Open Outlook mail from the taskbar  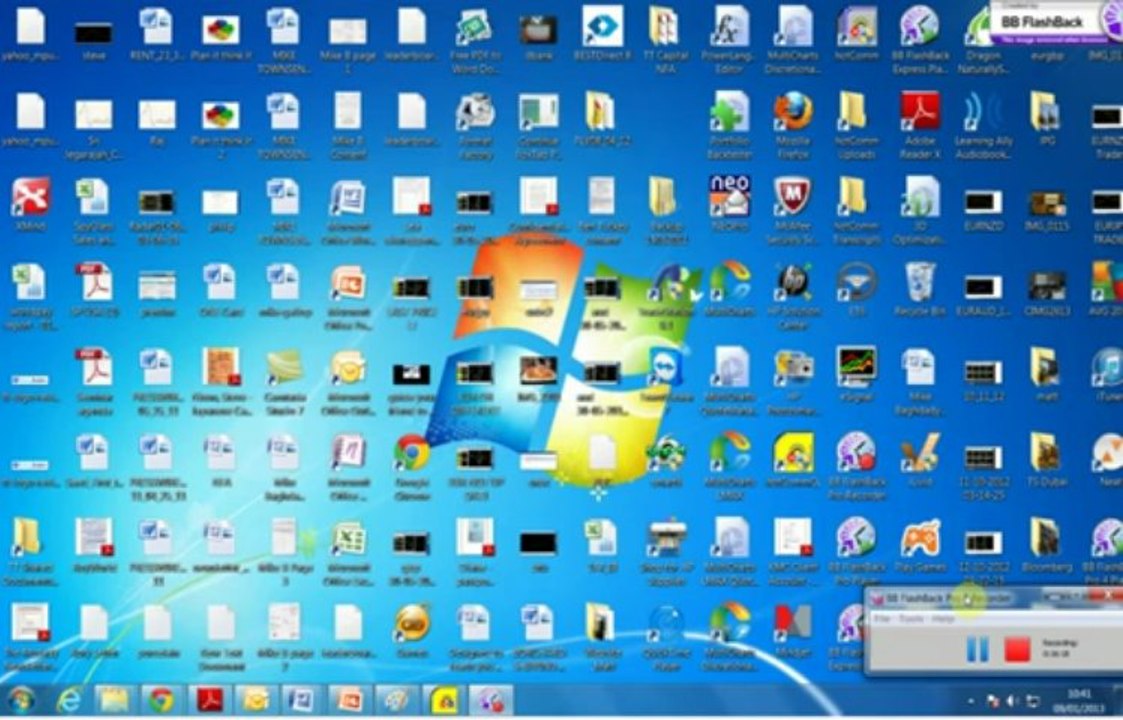pyautogui.click(x=256, y=700)
